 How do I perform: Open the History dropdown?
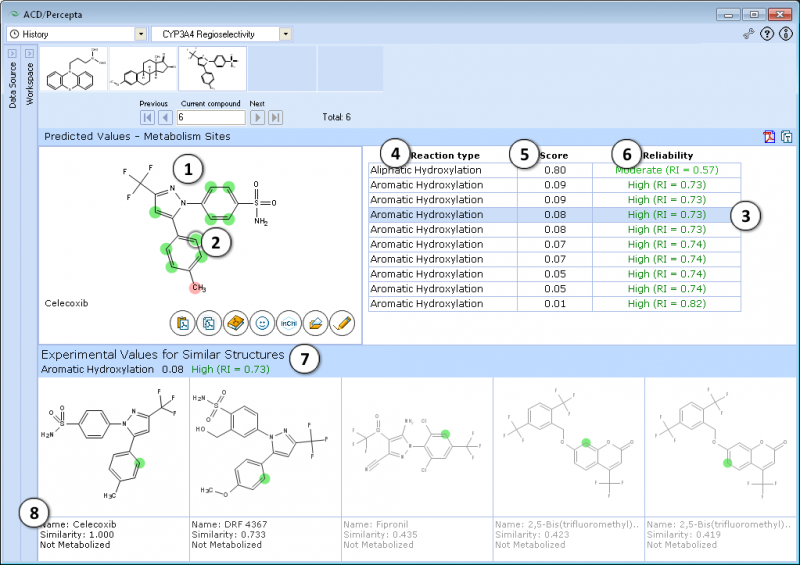pyautogui.click(x=141, y=34)
